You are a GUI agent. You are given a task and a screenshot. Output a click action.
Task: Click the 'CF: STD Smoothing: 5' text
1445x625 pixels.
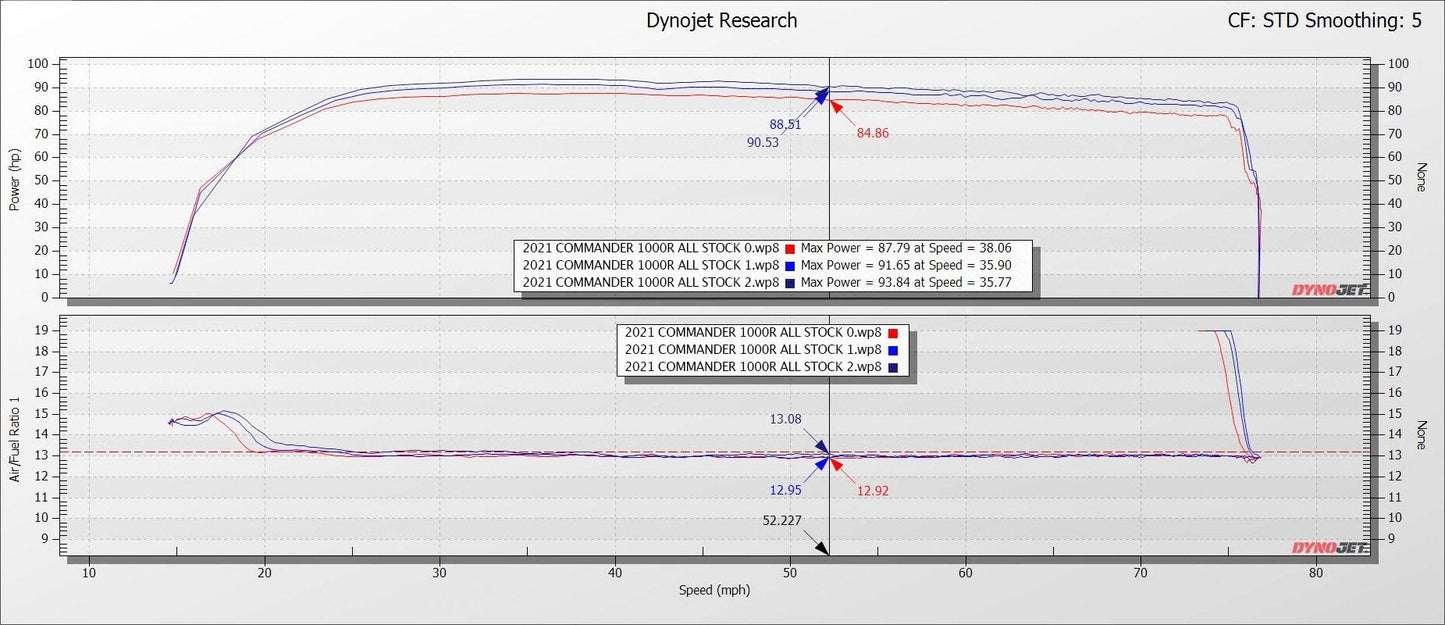(1324, 21)
